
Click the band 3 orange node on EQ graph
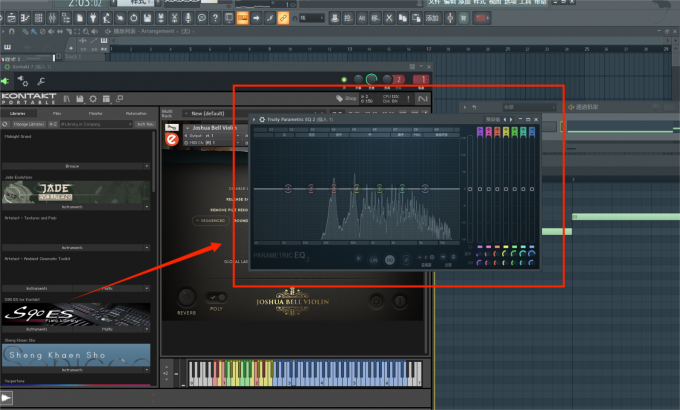click(333, 188)
